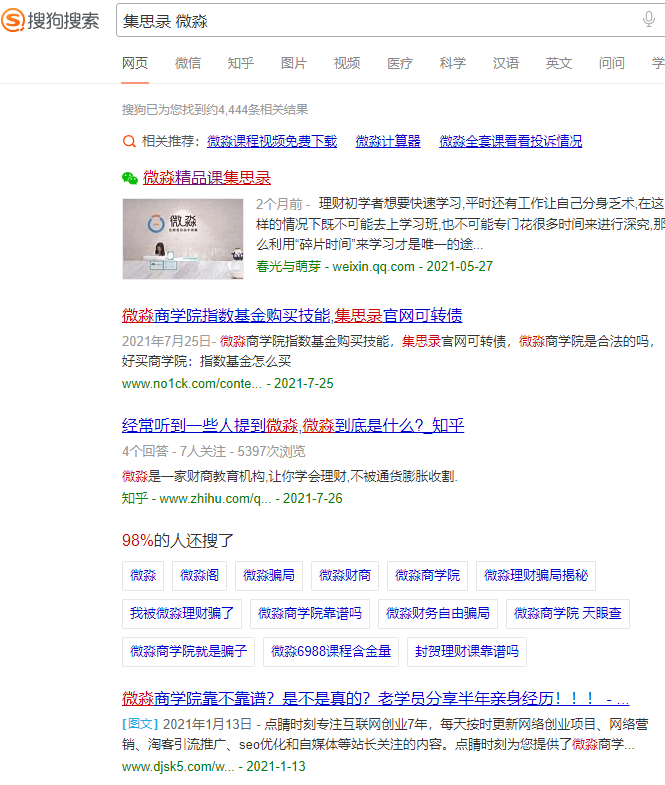This screenshot has height=785, width=665.
Task: Open the 图片 tab
Action: [x=294, y=63]
